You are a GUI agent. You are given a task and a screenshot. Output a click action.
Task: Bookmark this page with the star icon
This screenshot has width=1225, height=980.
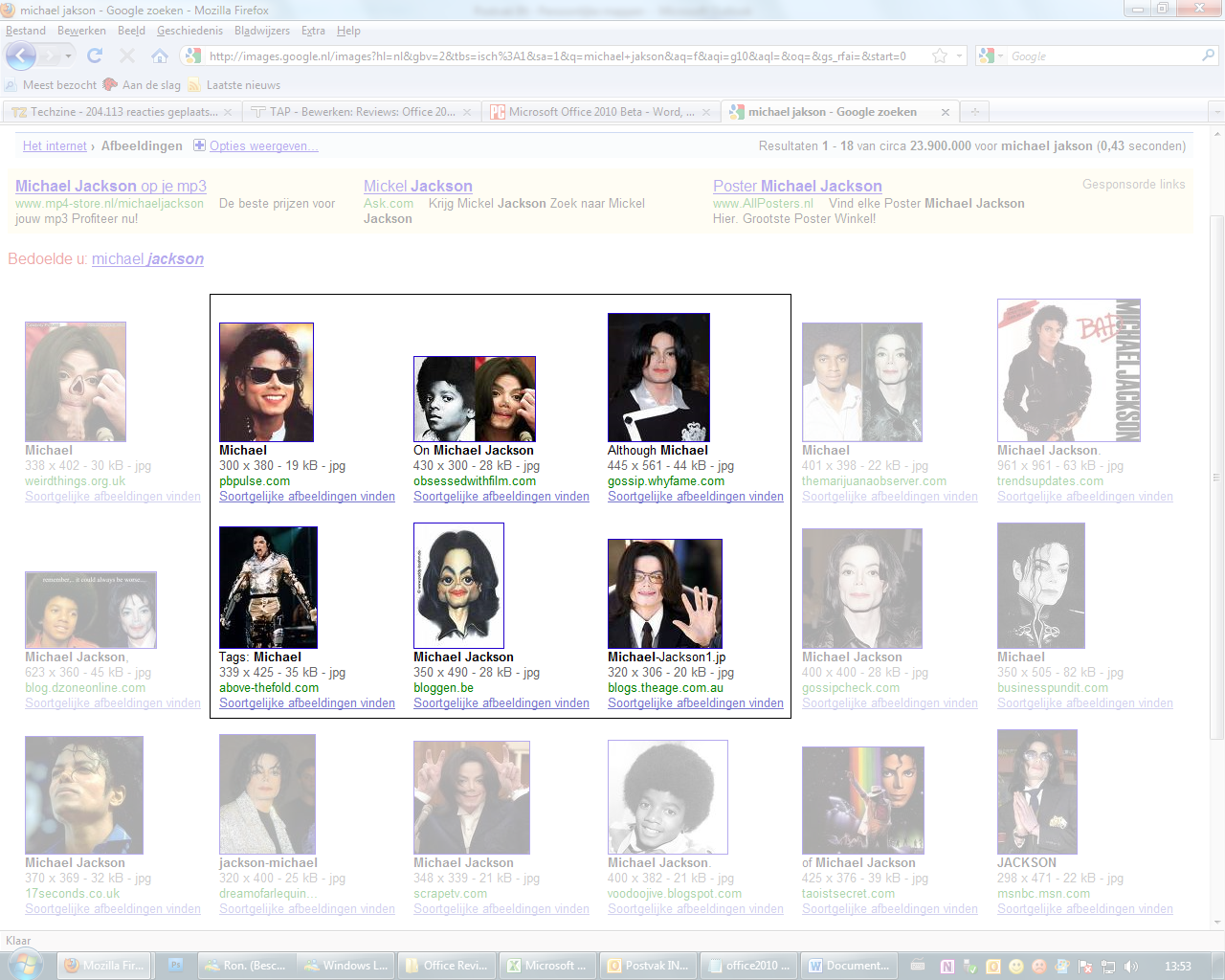point(940,56)
